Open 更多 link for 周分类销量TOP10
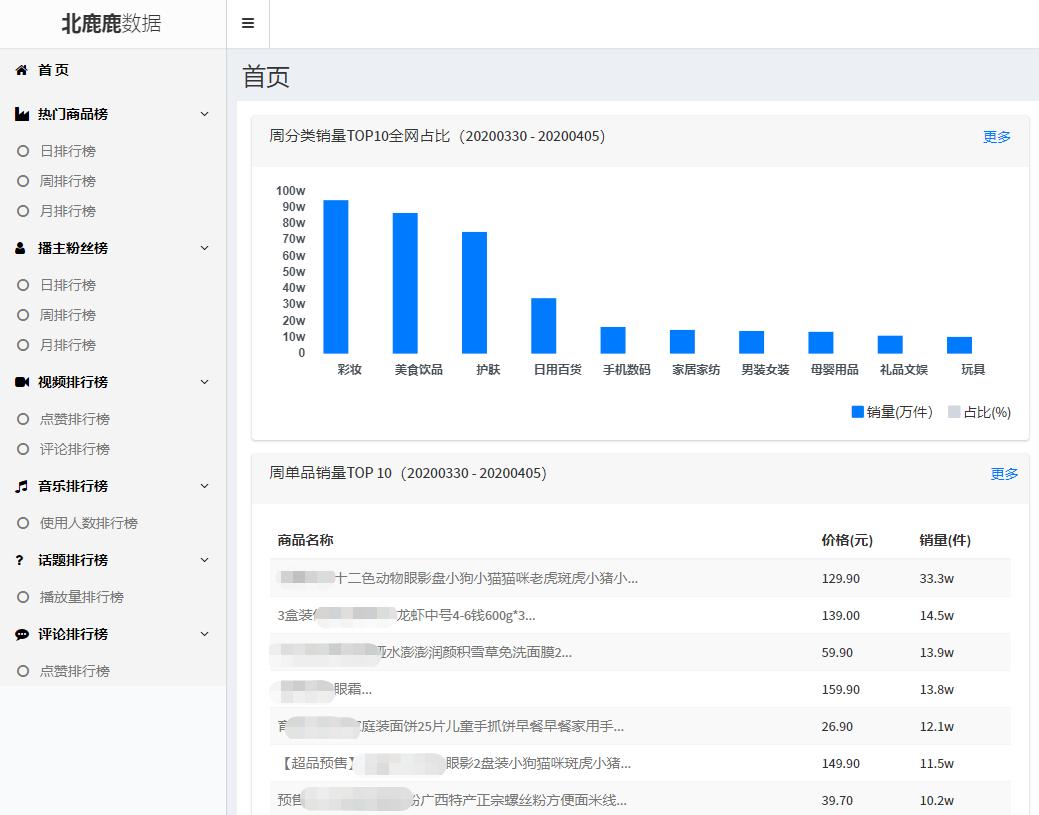Image resolution: width=1039 pixels, height=815 pixels. click(996, 138)
